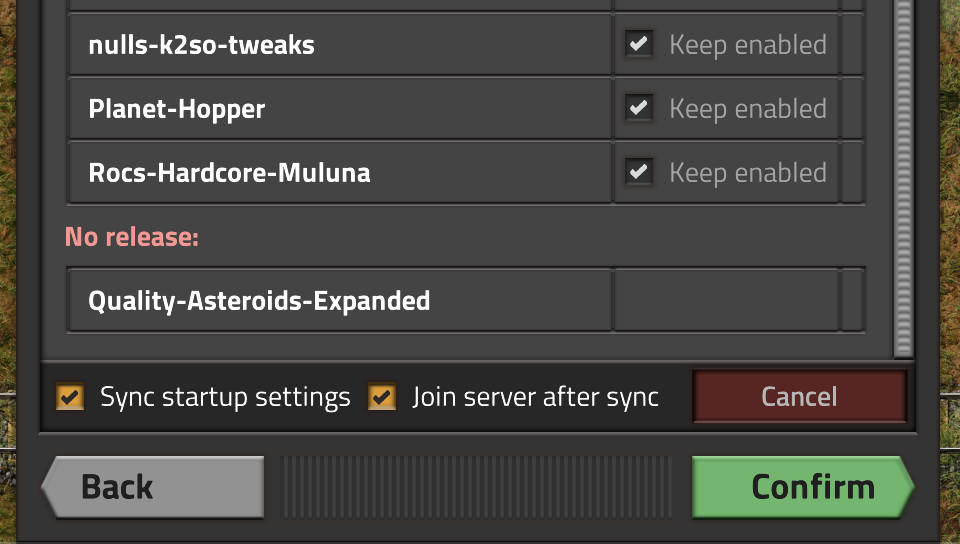Click the "Keep enabled" text in Rocs-Hardcore-Muluna row
The height and width of the screenshot is (544, 960).
748,172
